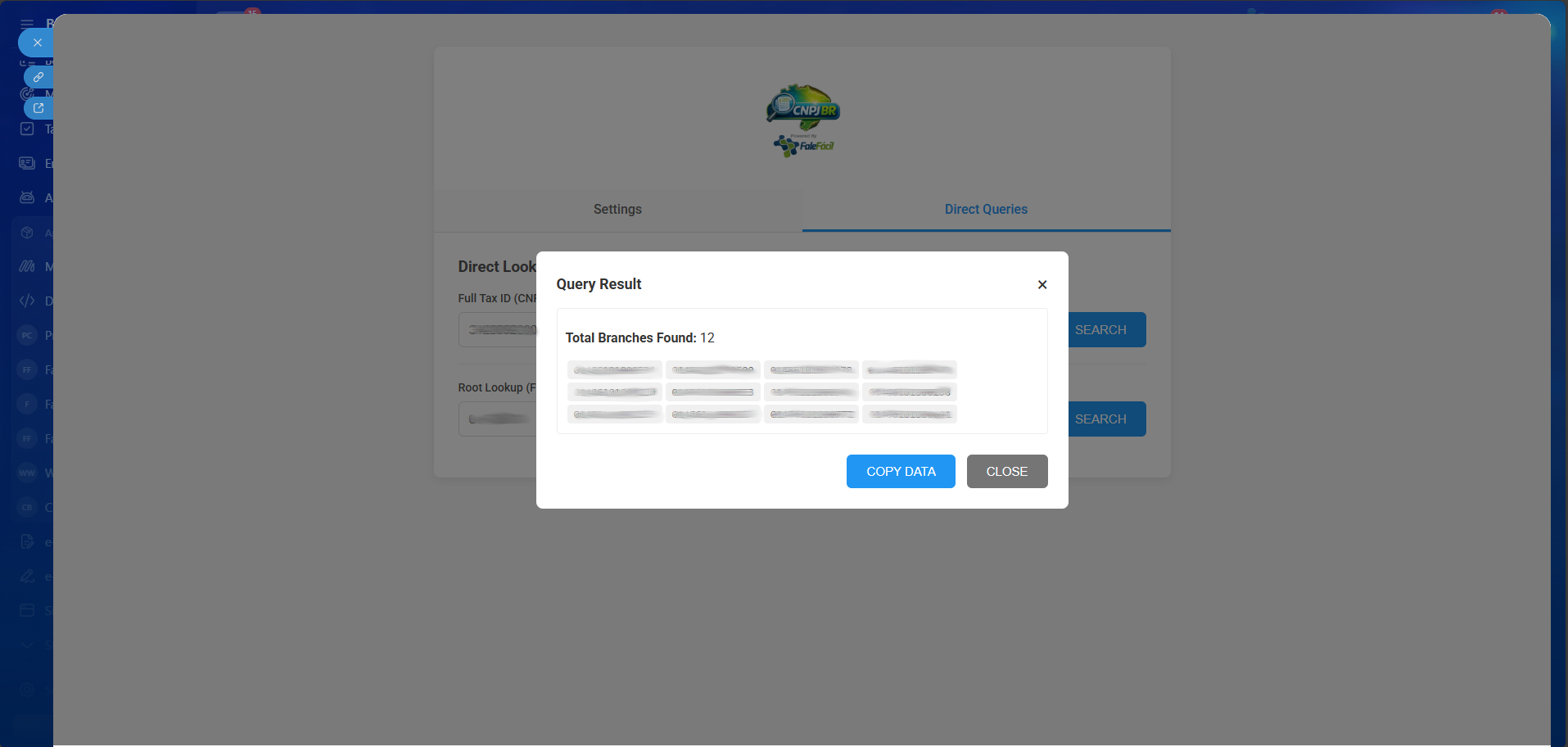Image resolution: width=1568 pixels, height=747 pixels.
Task: Click the copy link chain icon
Action: (38, 77)
